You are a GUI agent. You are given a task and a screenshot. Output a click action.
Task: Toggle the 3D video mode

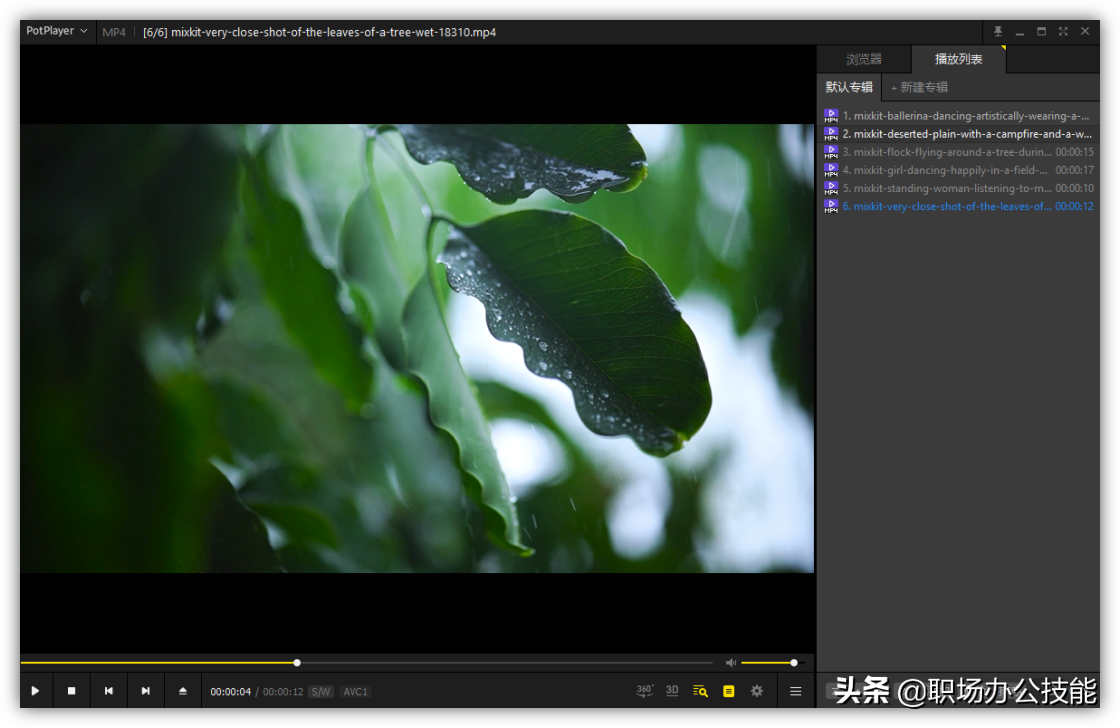pyautogui.click(x=672, y=691)
